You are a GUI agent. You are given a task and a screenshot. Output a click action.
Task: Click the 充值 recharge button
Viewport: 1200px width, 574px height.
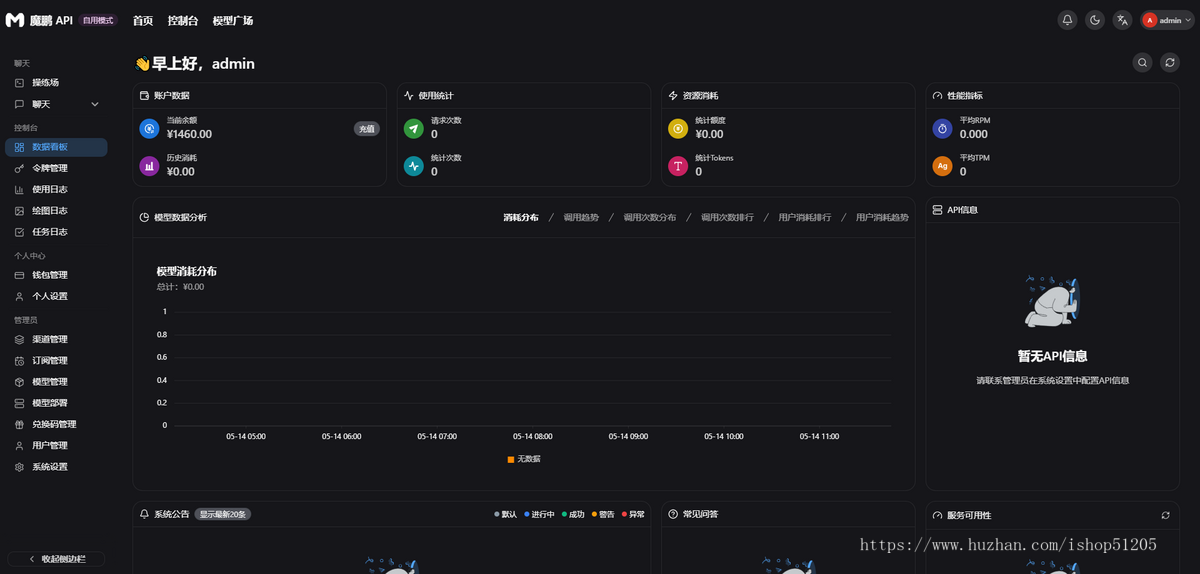[x=367, y=129]
